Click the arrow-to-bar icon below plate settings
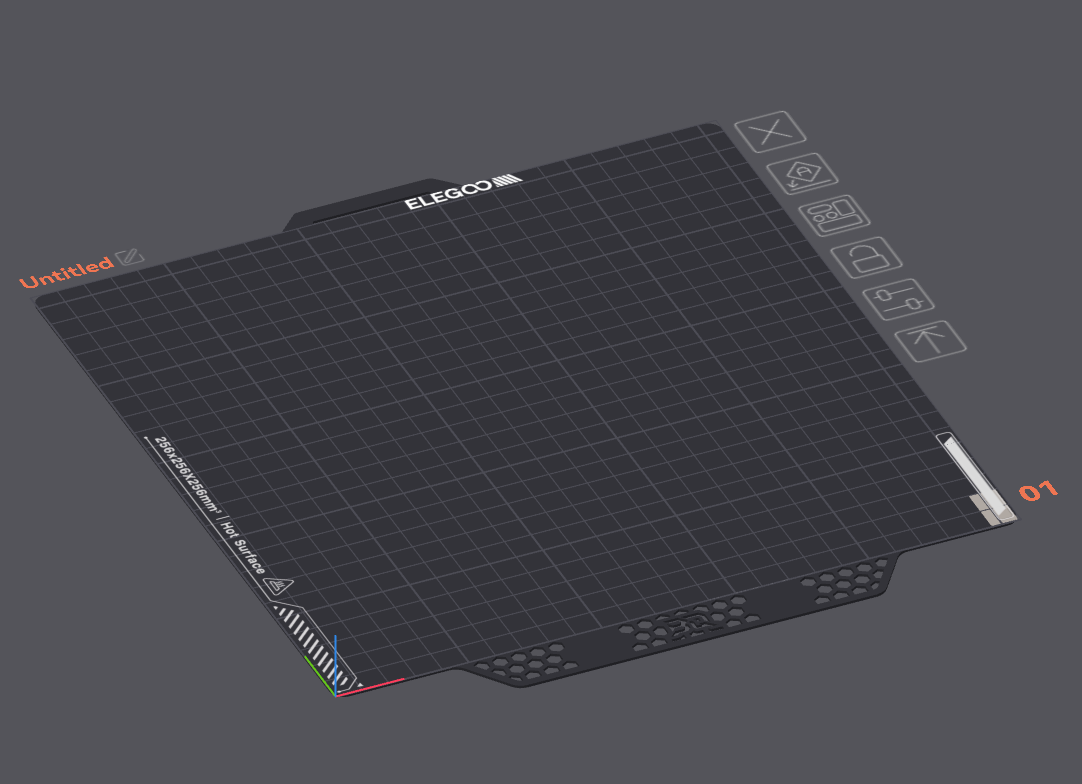The height and width of the screenshot is (784, 1082). [x=930, y=341]
